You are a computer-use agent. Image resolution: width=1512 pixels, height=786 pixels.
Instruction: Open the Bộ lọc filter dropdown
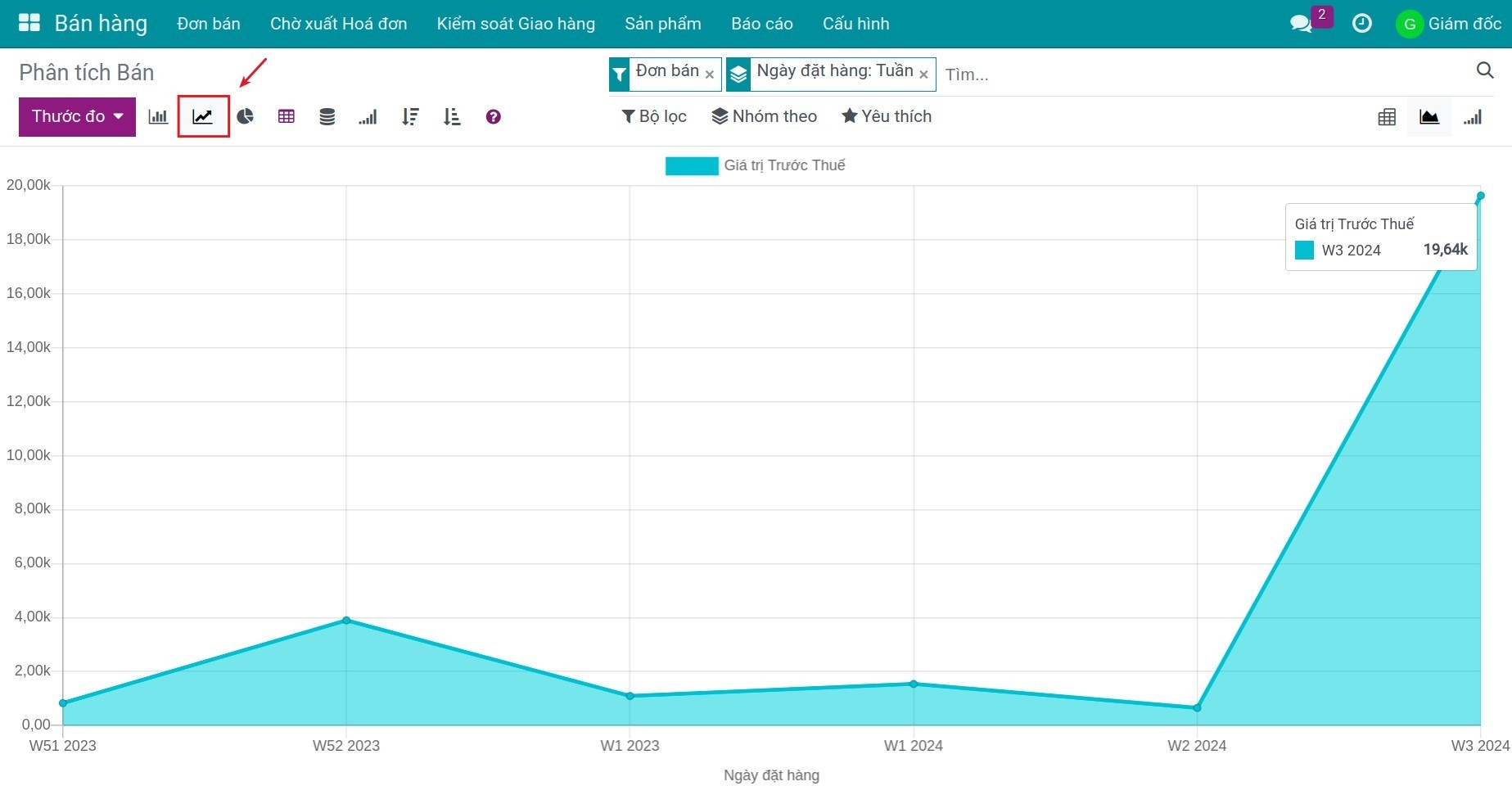click(x=654, y=116)
